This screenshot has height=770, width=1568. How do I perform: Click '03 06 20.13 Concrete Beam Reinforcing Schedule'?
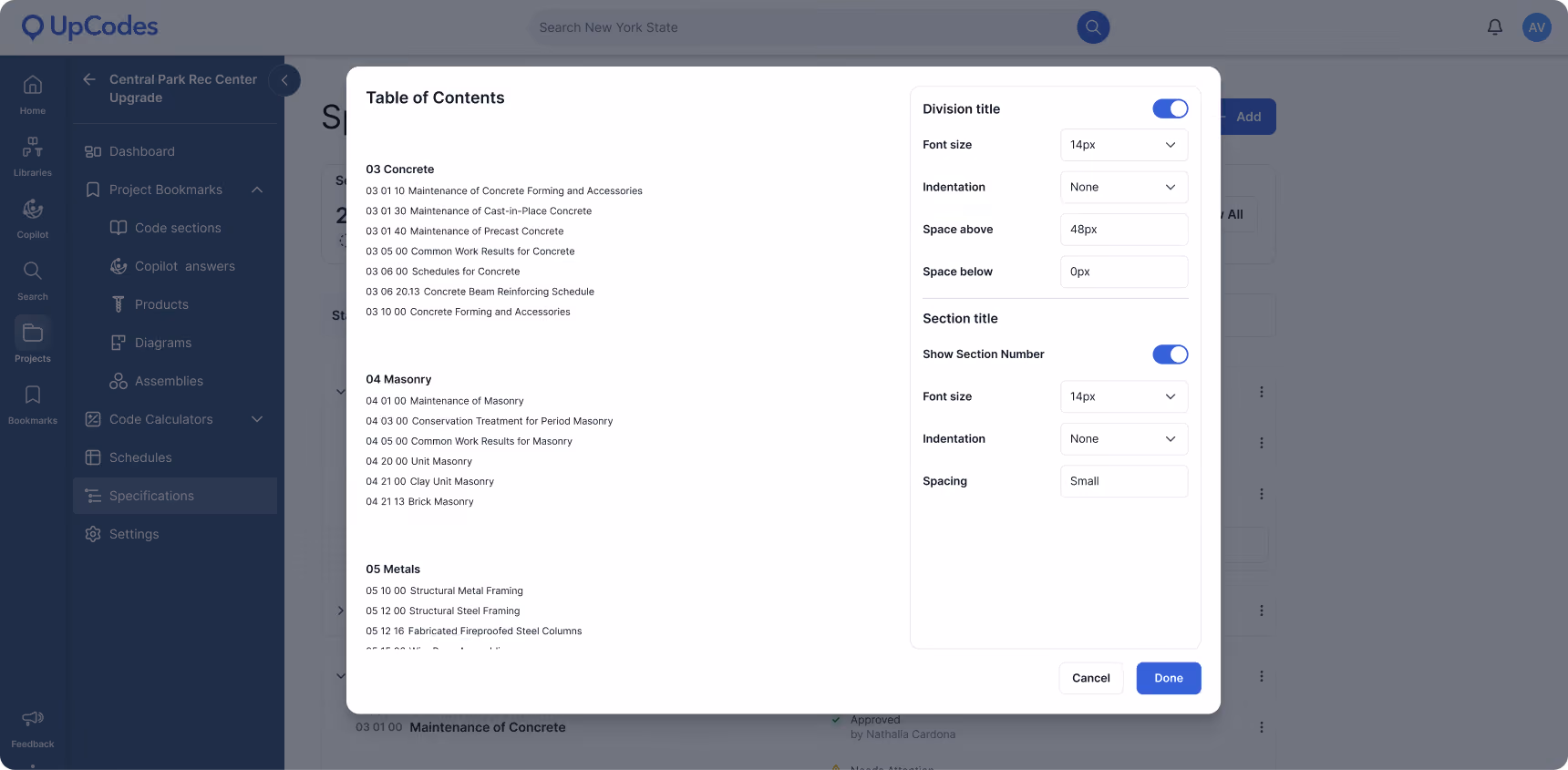point(480,292)
